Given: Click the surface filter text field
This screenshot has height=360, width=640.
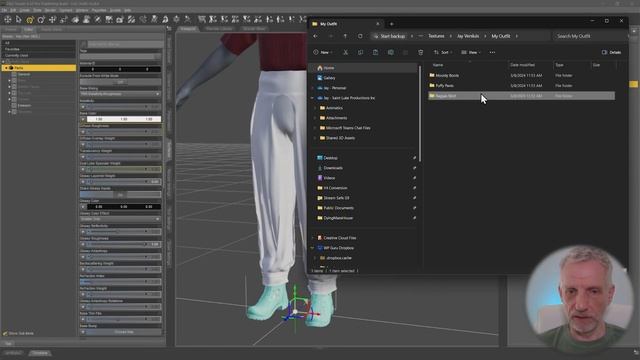Looking at the screenshot, I should [124, 44].
